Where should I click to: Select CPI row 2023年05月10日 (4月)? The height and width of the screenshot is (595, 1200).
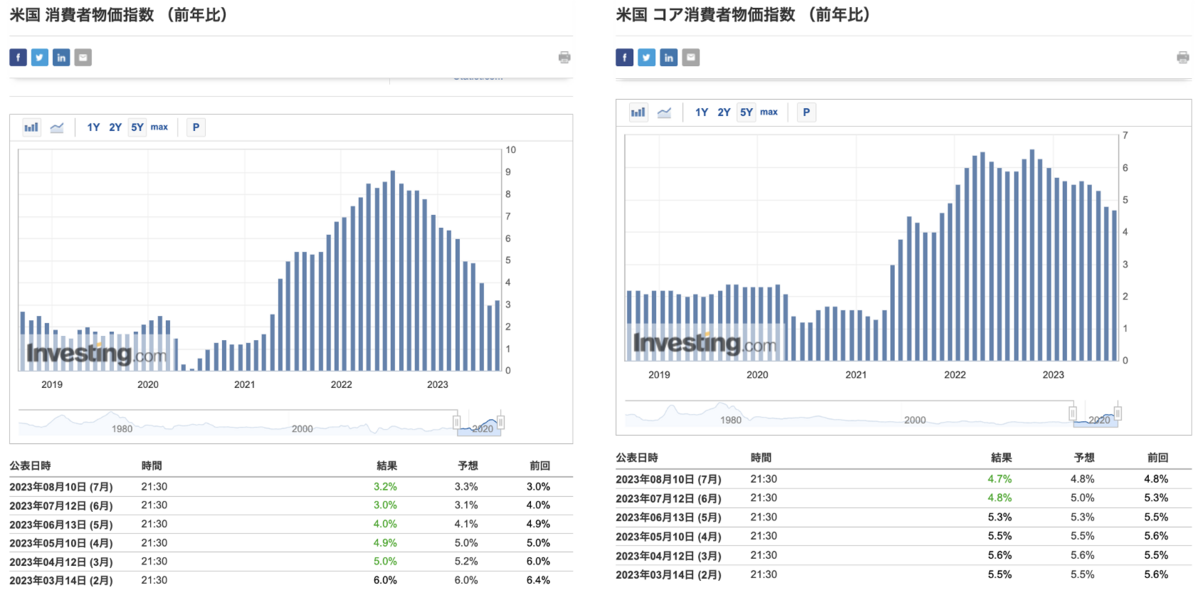click(291, 542)
